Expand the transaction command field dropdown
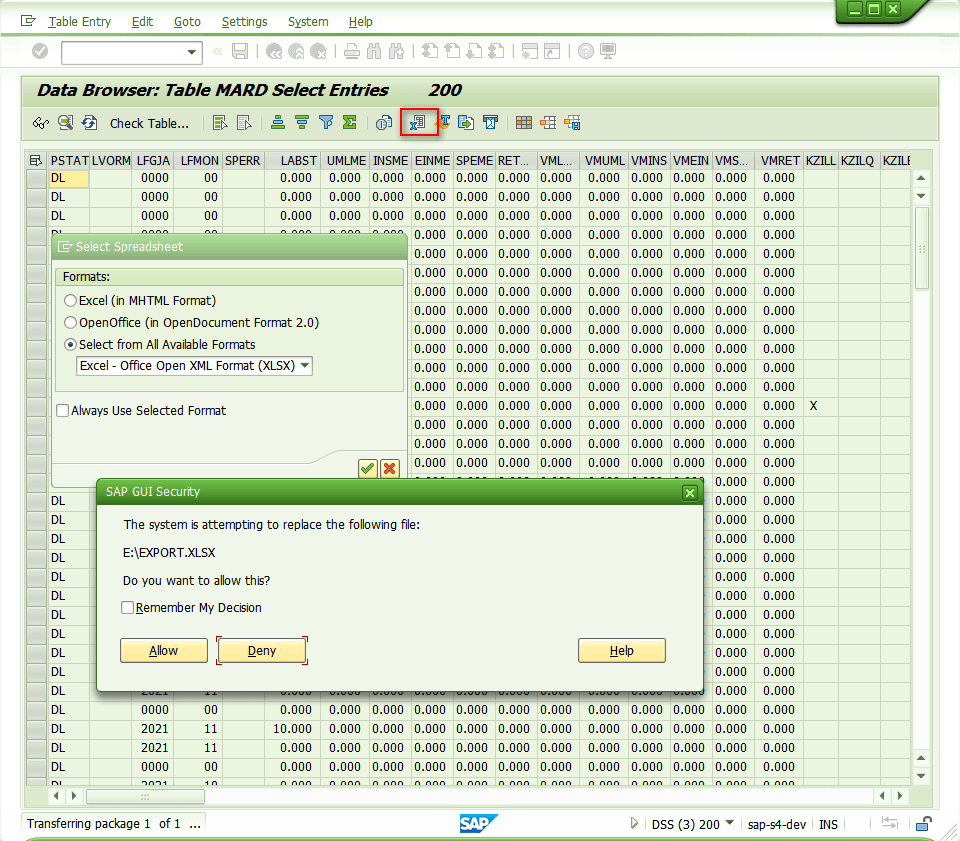960x841 pixels. (x=193, y=52)
